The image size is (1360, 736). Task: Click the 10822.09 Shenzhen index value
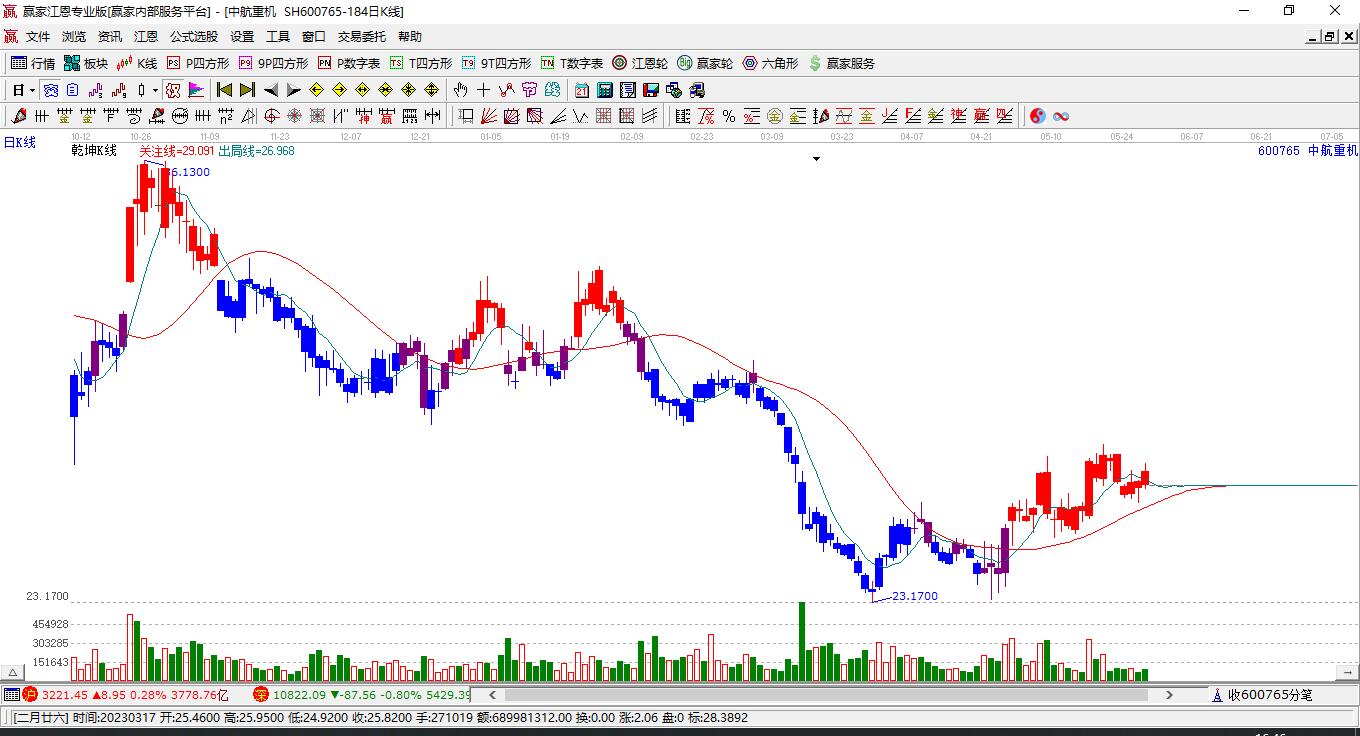coord(300,694)
